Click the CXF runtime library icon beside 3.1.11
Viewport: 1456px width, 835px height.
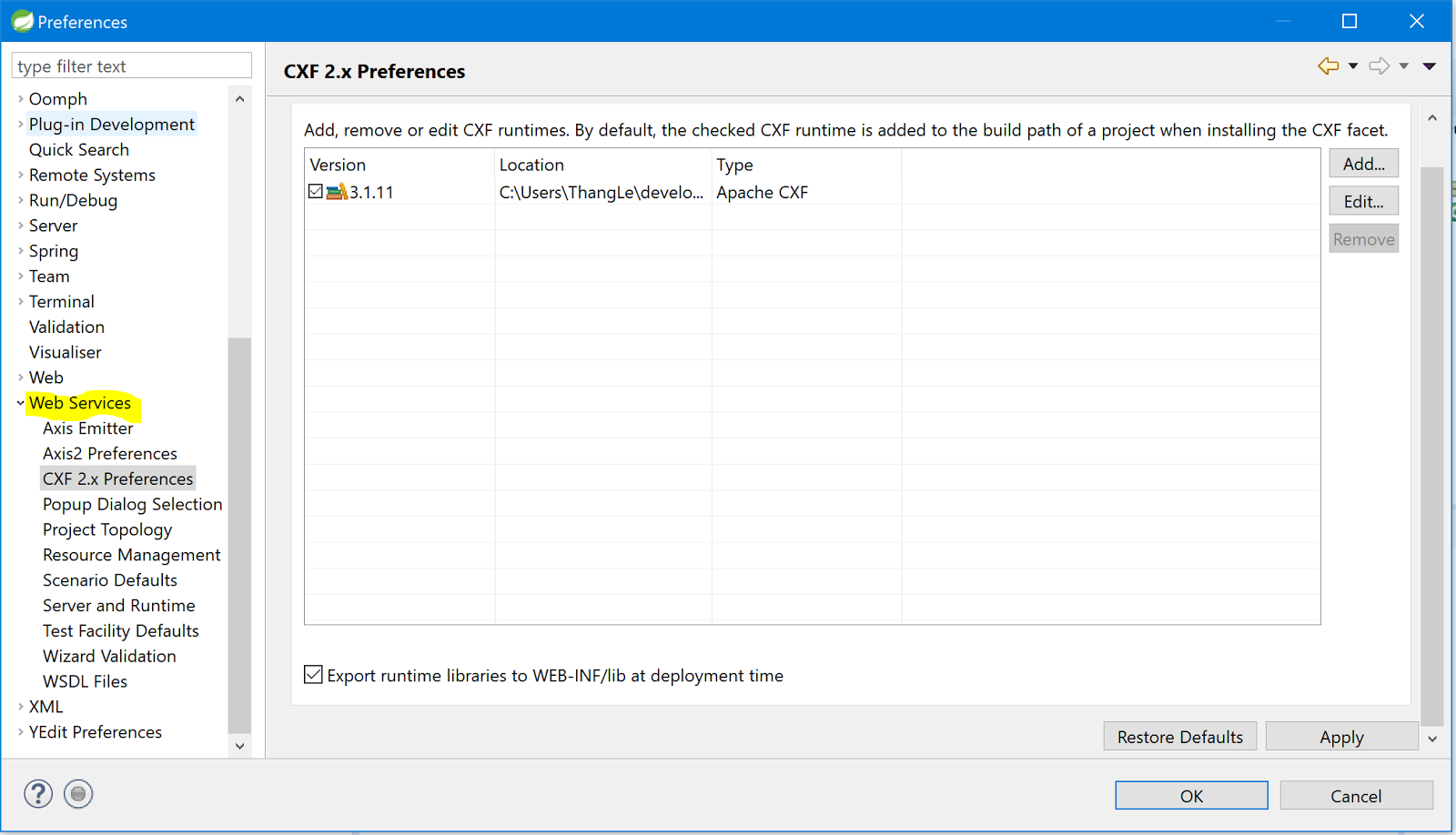[x=335, y=191]
